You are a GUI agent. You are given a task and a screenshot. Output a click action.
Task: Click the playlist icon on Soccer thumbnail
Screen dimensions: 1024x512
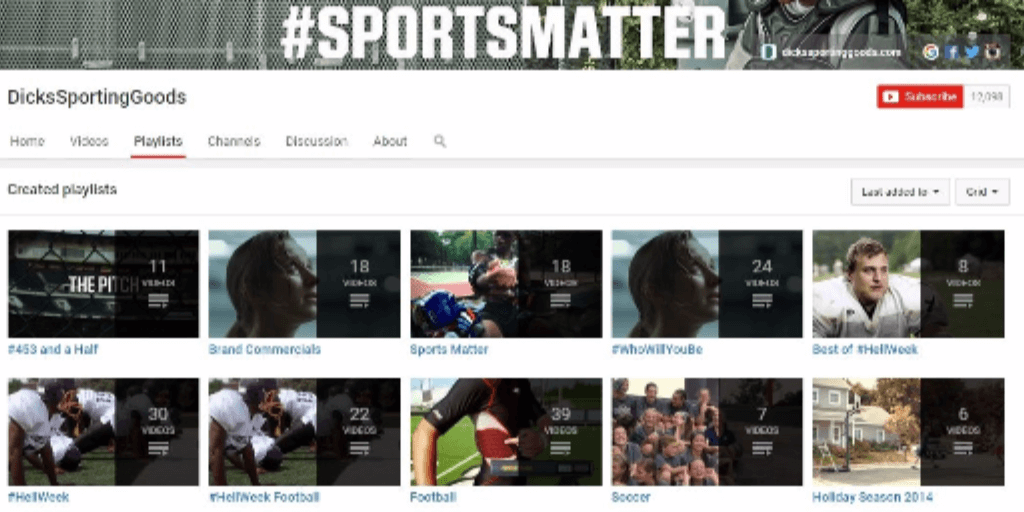(x=761, y=449)
